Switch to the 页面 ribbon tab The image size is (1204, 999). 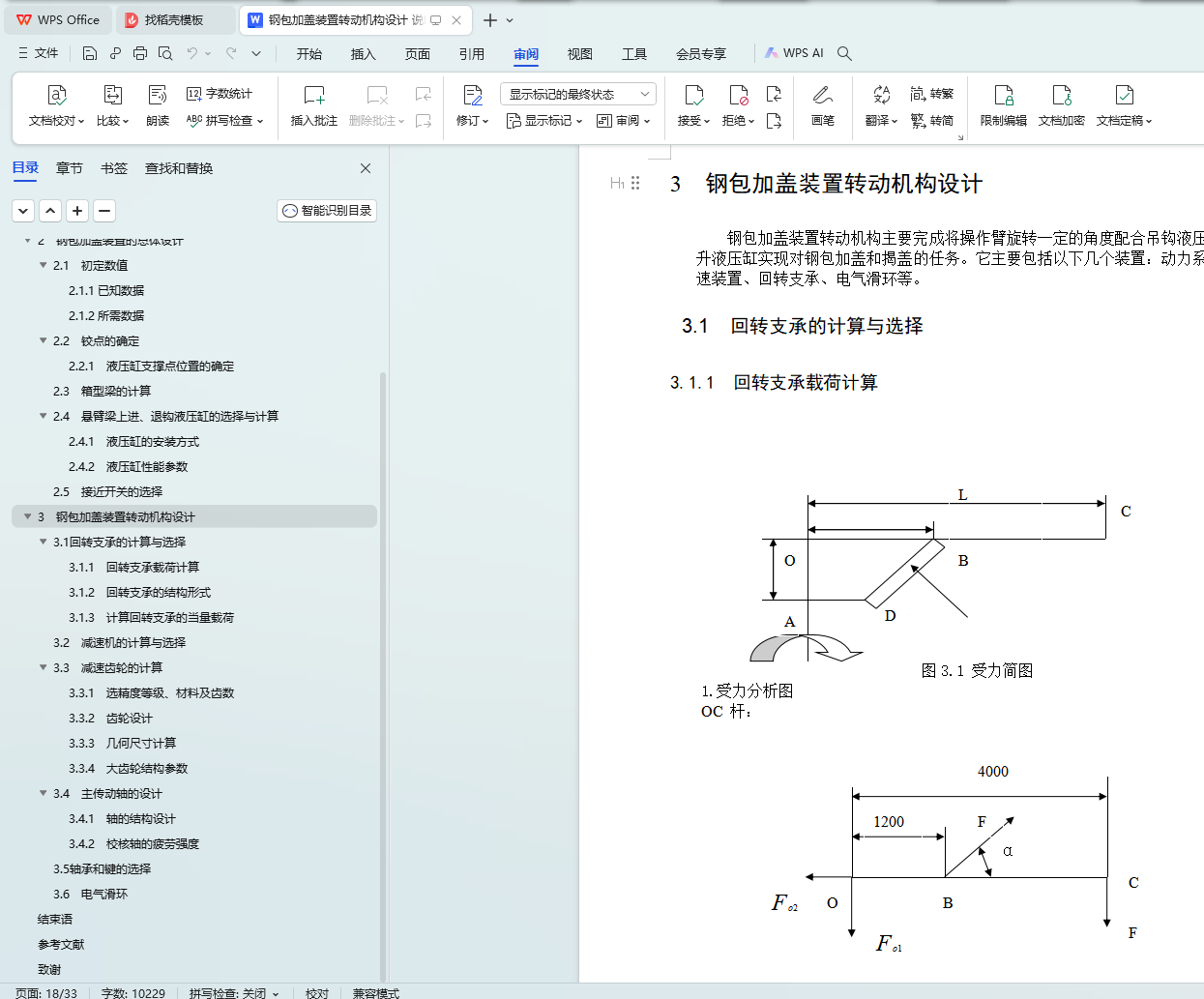pos(418,54)
